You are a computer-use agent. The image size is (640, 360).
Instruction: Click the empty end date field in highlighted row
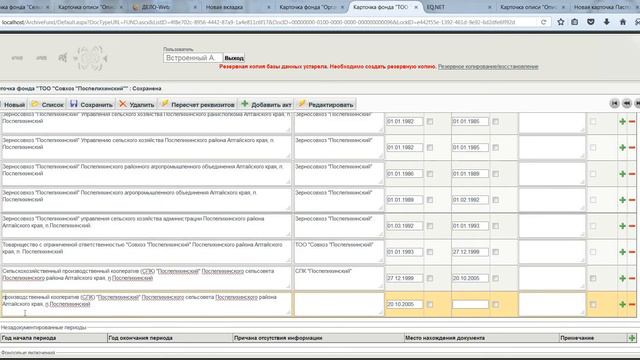point(470,304)
